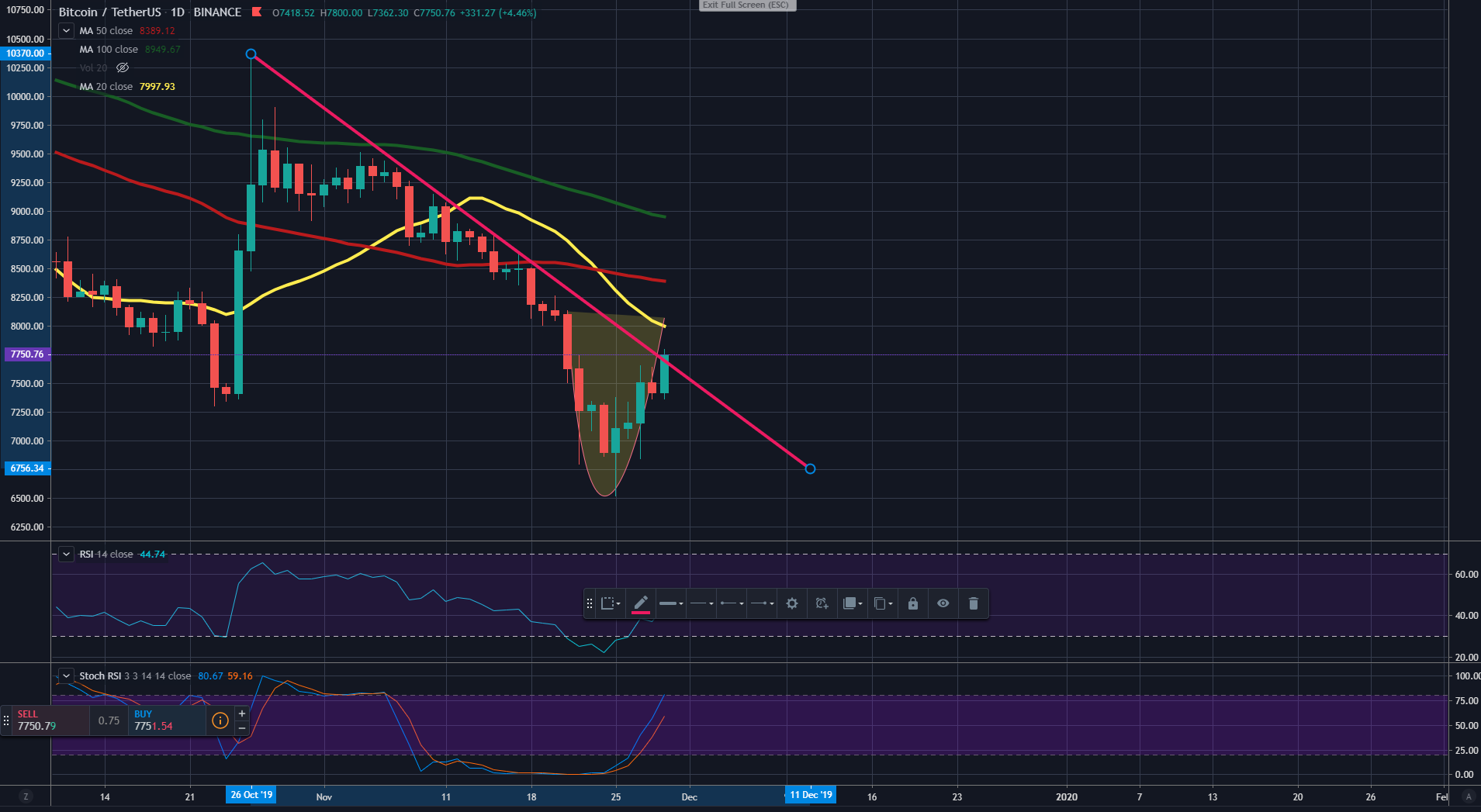1481x812 pixels.
Task: Select the trendline's upper-left anchor point
Action: 251,54
